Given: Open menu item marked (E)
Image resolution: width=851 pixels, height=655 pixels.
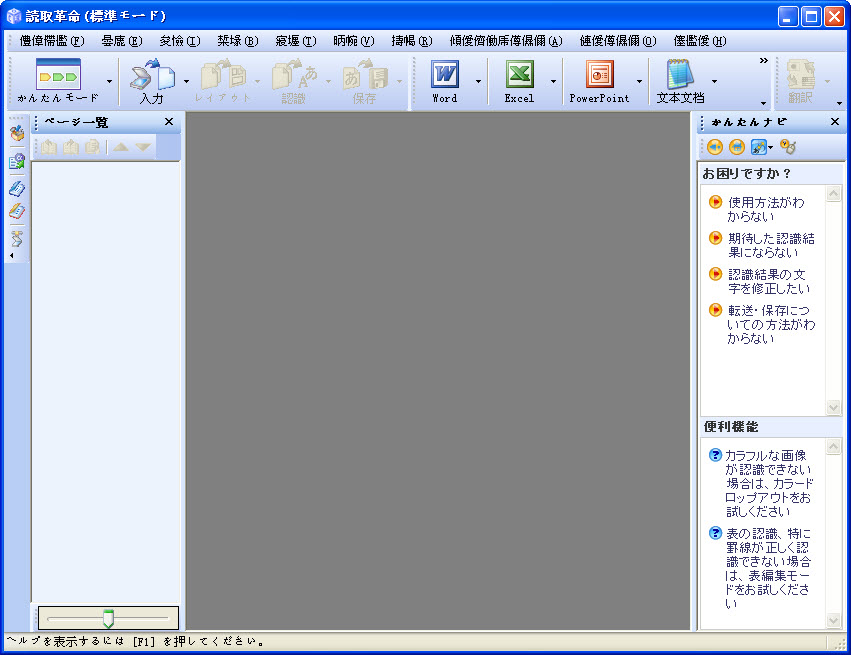Looking at the screenshot, I should [x=122, y=41].
